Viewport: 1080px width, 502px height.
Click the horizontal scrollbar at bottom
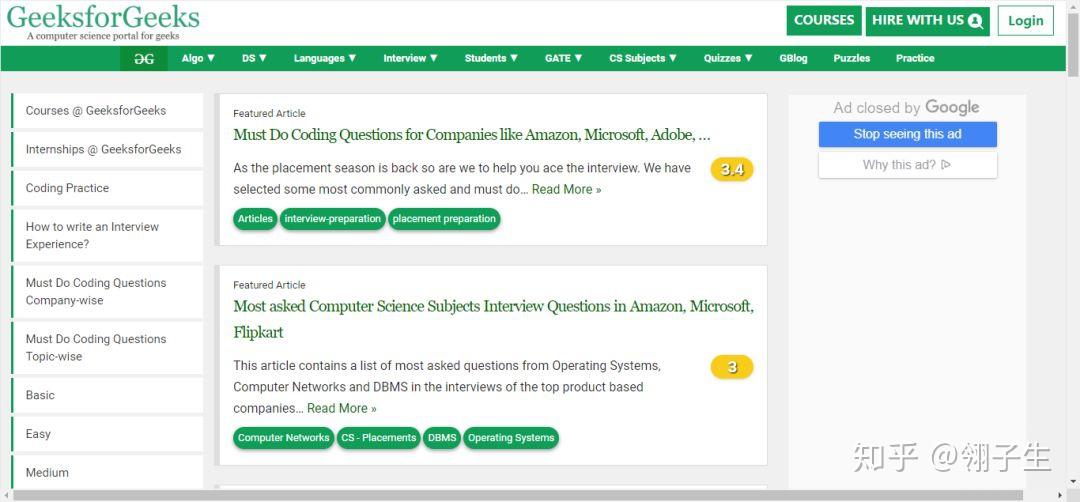click(517, 496)
